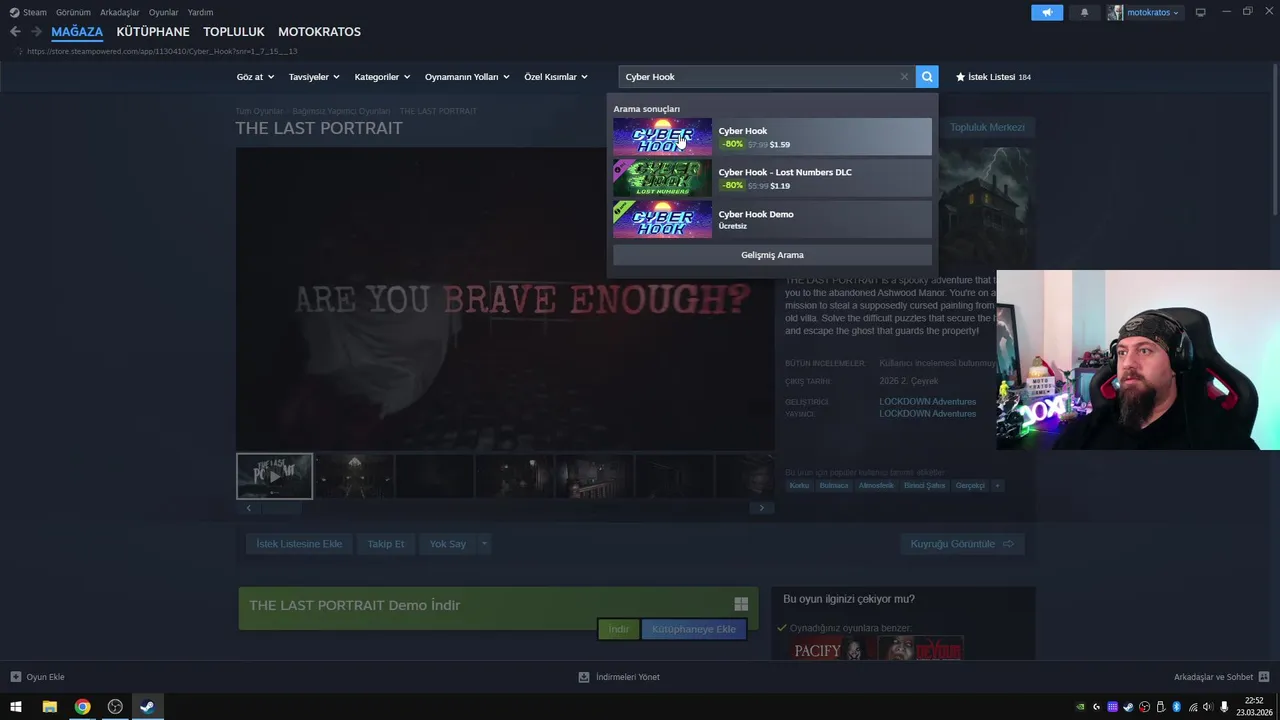
Task: Open the Topluluk Merkezi button
Action: click(987, 127)
